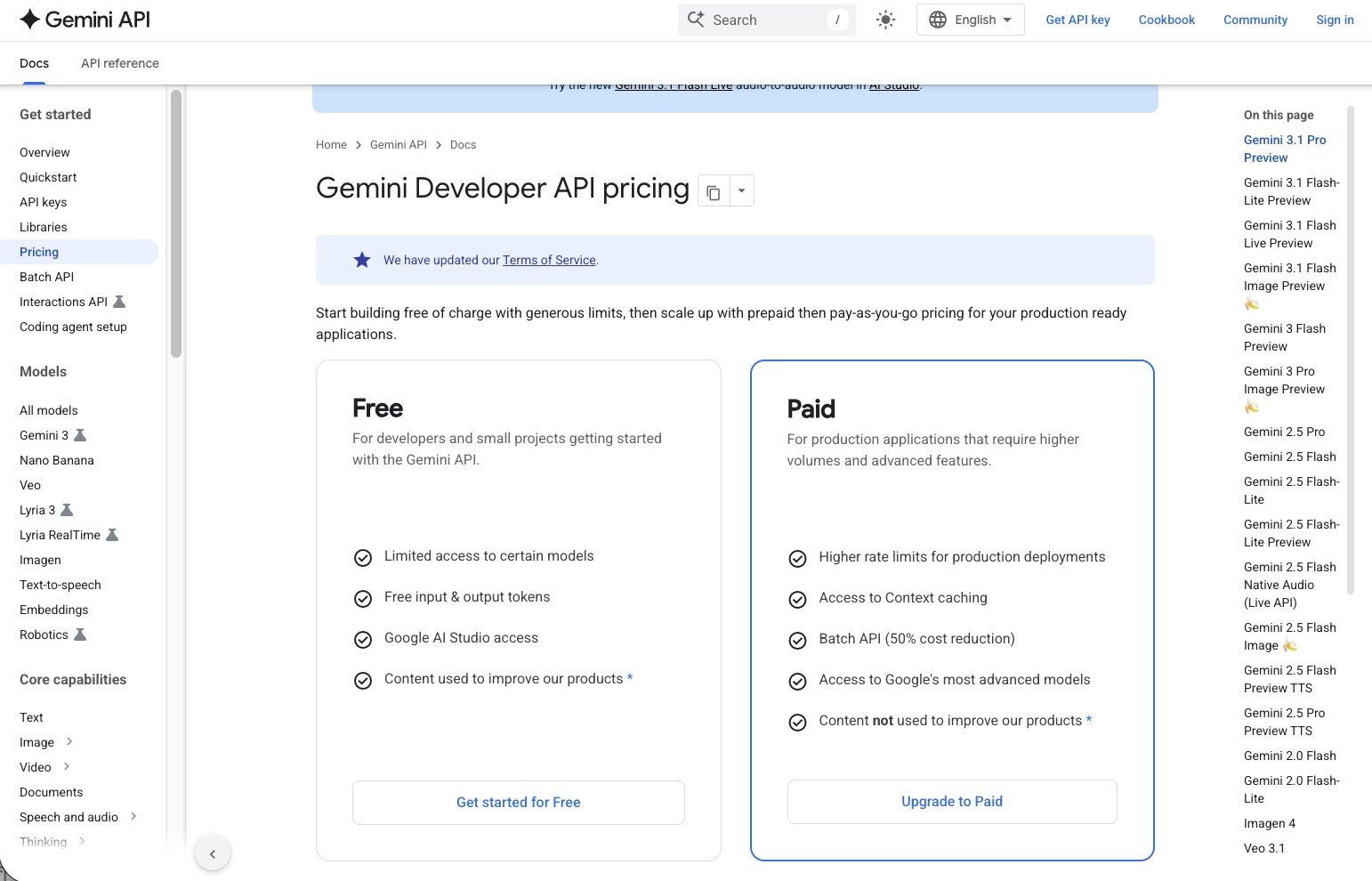Click the search magnifier icon
Screen dimensions: 1372x881
tap(696, 20)
